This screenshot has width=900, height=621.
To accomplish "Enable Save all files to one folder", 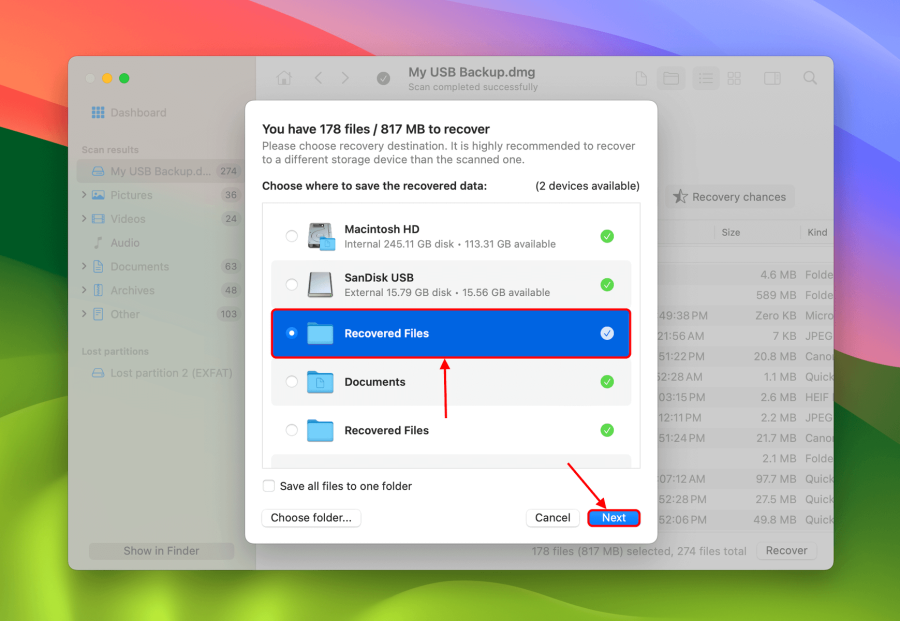I will tap(268, 486).
